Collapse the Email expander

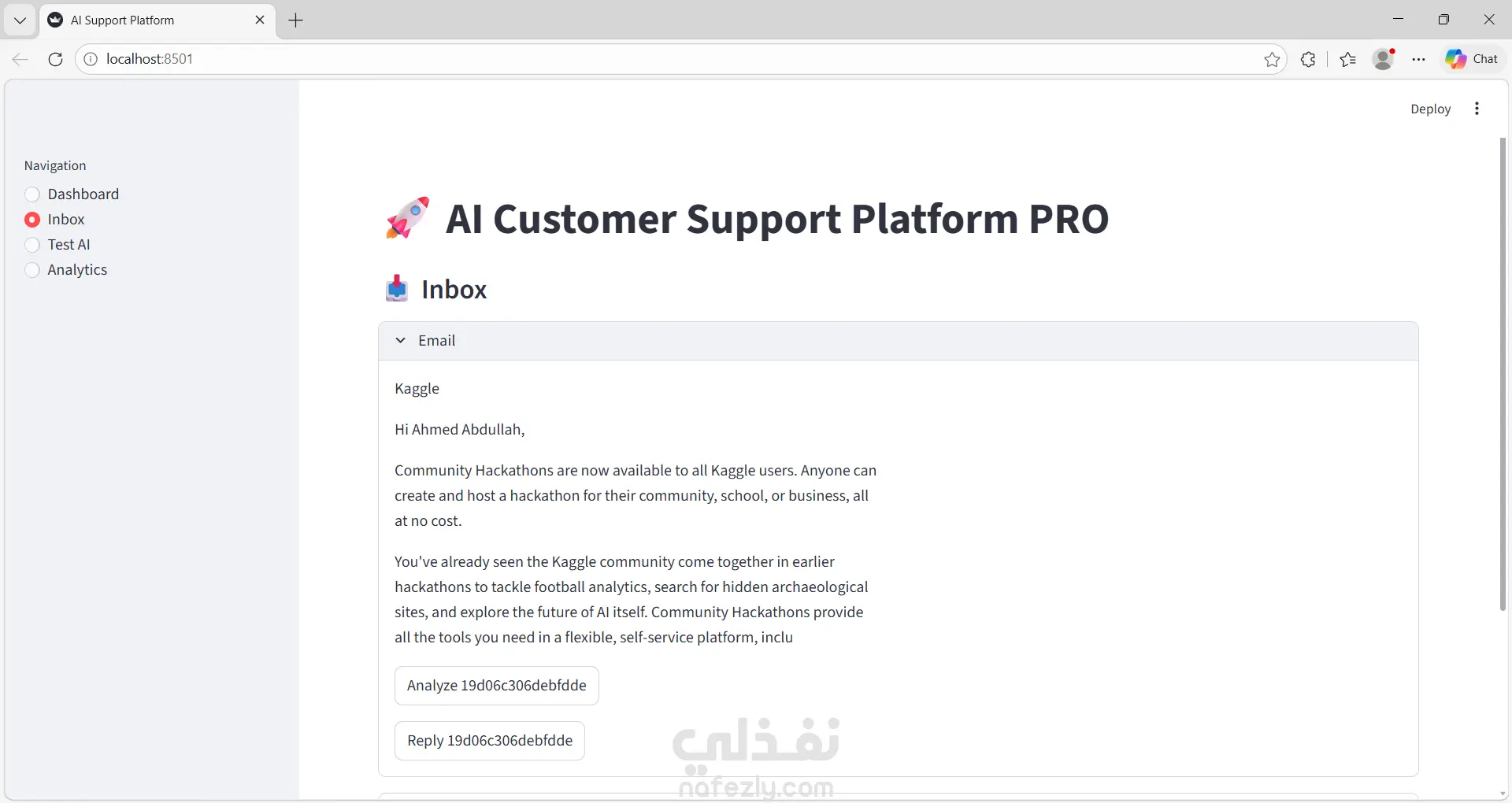coord(401,340)
